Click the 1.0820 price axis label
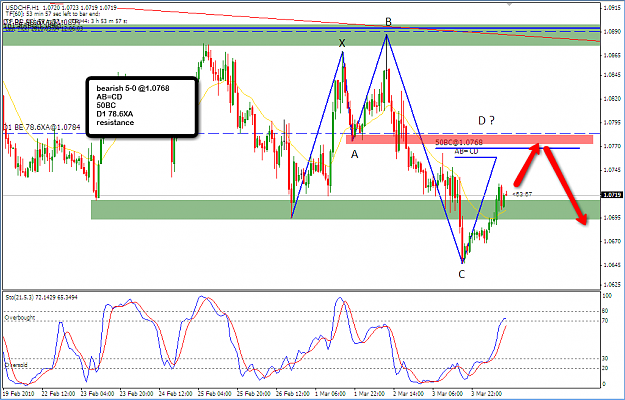Image resolution: width=625 pixels, height=400 pixels. click(x=611, y=98)
